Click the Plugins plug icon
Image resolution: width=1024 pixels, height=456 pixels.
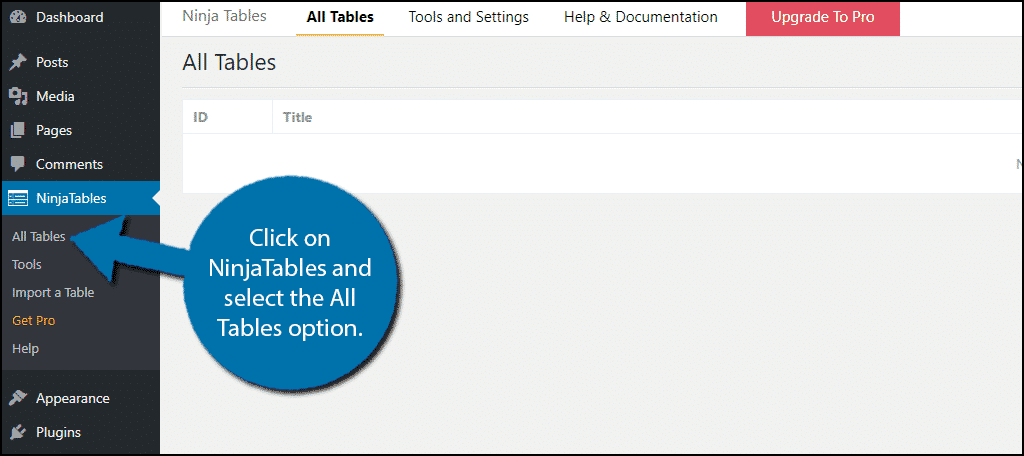[x=18, y=432]
